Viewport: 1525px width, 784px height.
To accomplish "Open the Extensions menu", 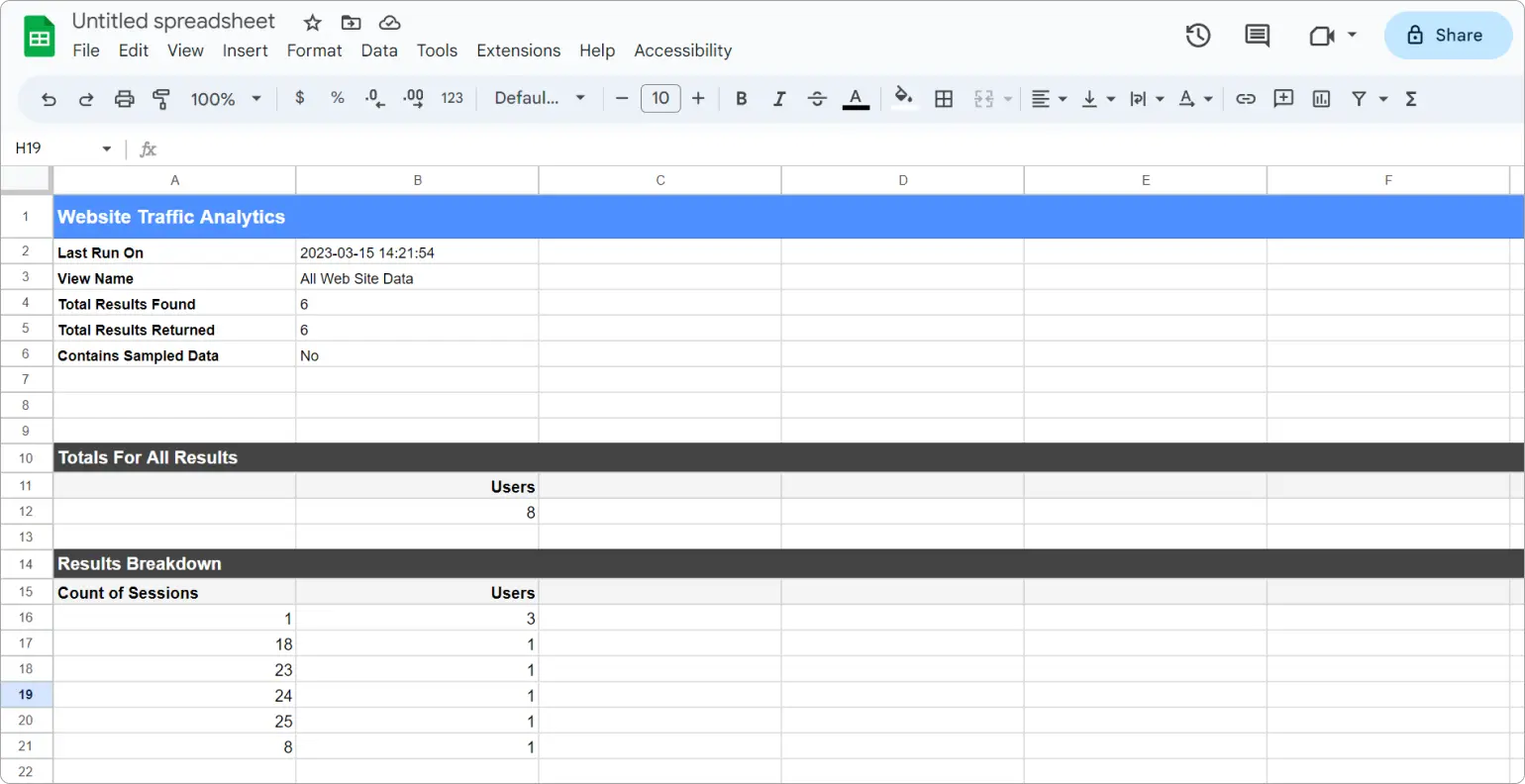I will 518,50.
